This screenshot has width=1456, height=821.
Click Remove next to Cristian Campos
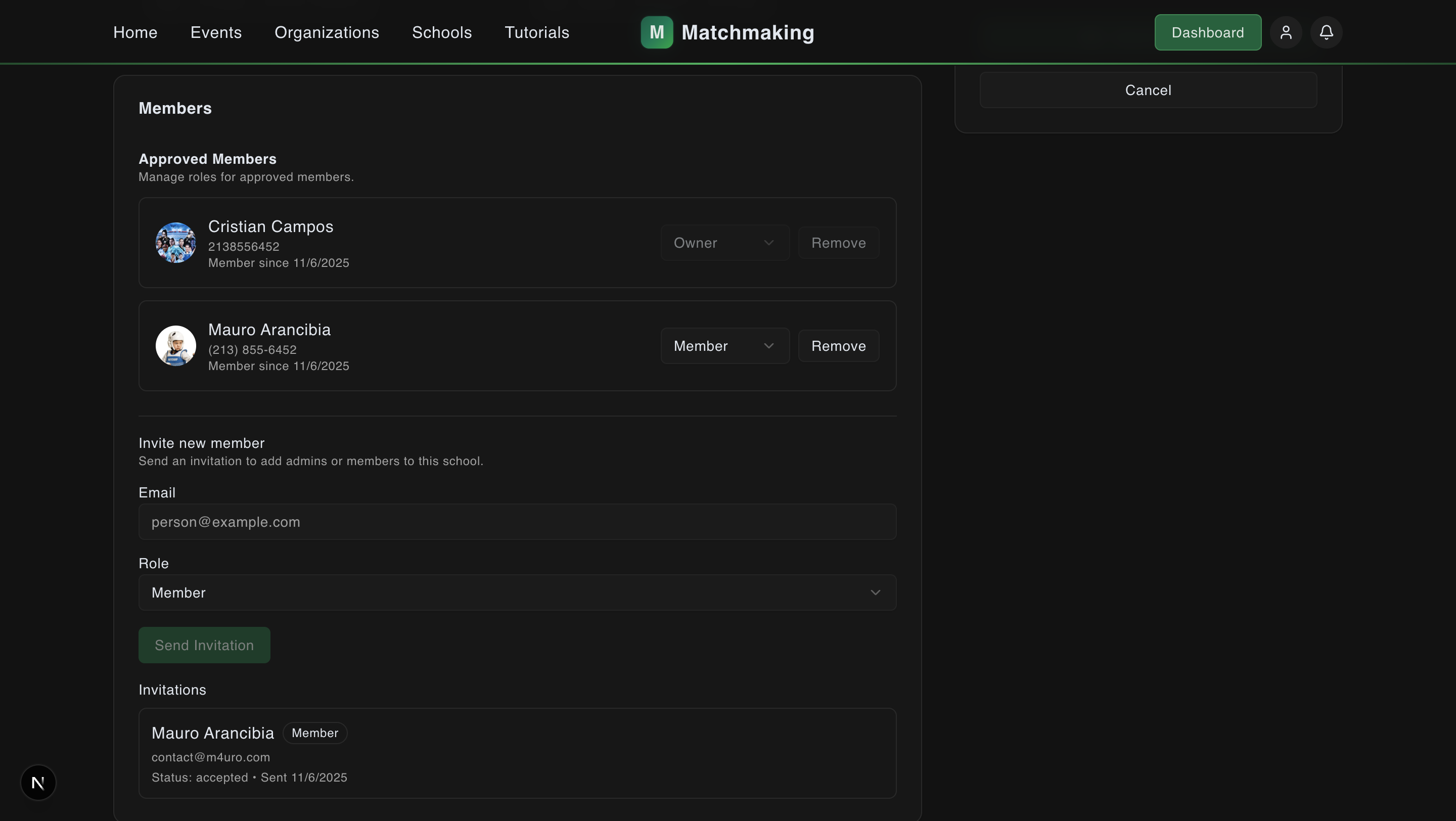point(838,242)
